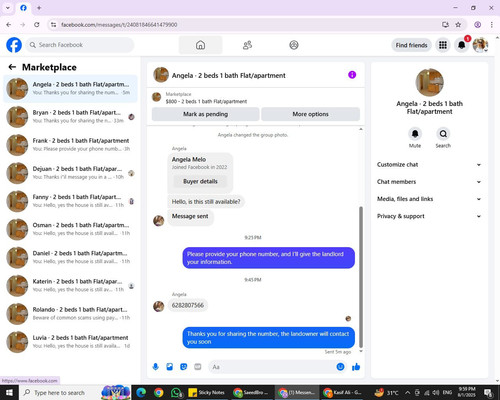Open the account profile picture menu

480,45
